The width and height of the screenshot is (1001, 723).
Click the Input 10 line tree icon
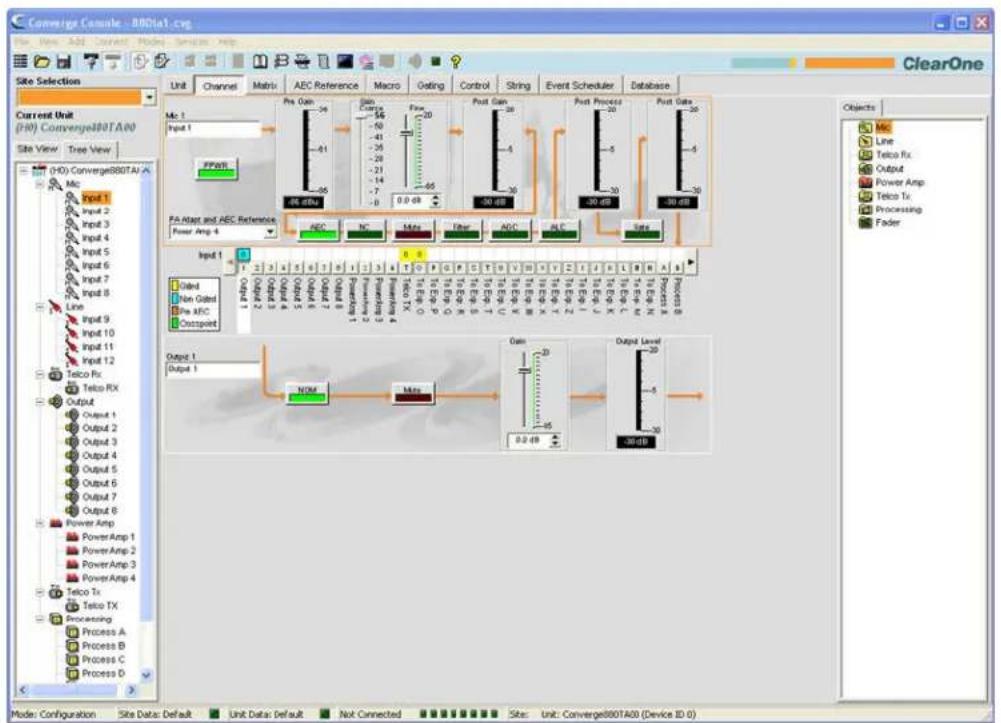[x=72, y=333]
